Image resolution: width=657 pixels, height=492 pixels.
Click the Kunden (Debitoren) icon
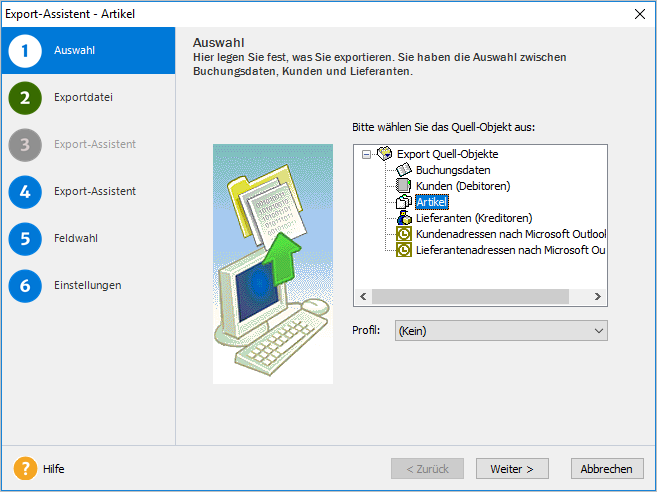(x=404, y=186)
